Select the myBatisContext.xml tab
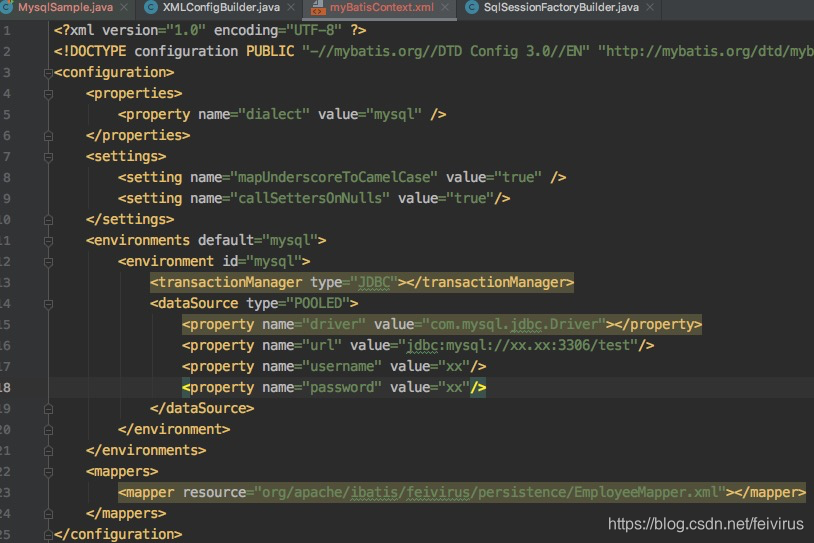The image size is (814, 543). click(x=382, y=7)
